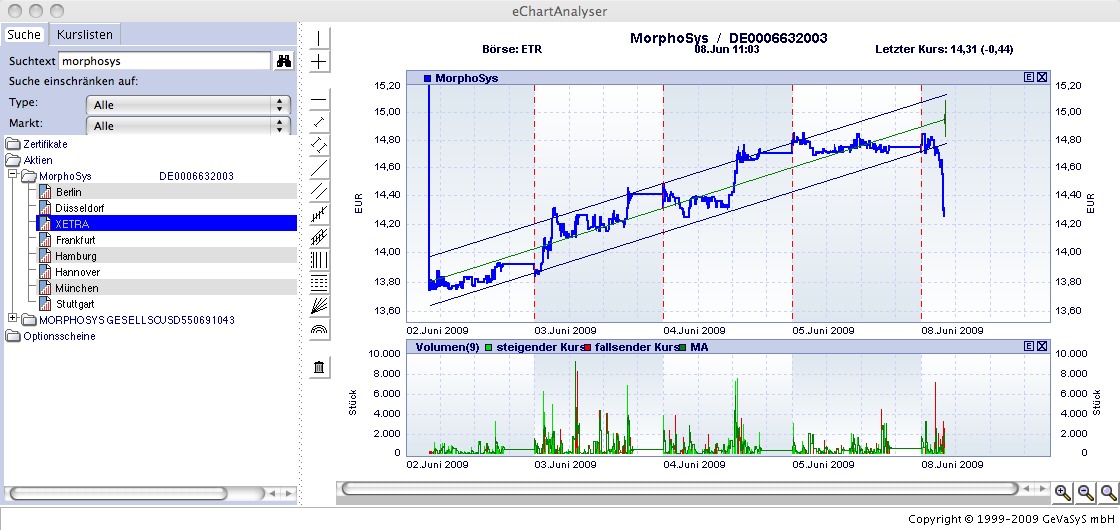1120x530 pixels.
Task: Select the crosshair cursor tool
Action: point(319,61)
